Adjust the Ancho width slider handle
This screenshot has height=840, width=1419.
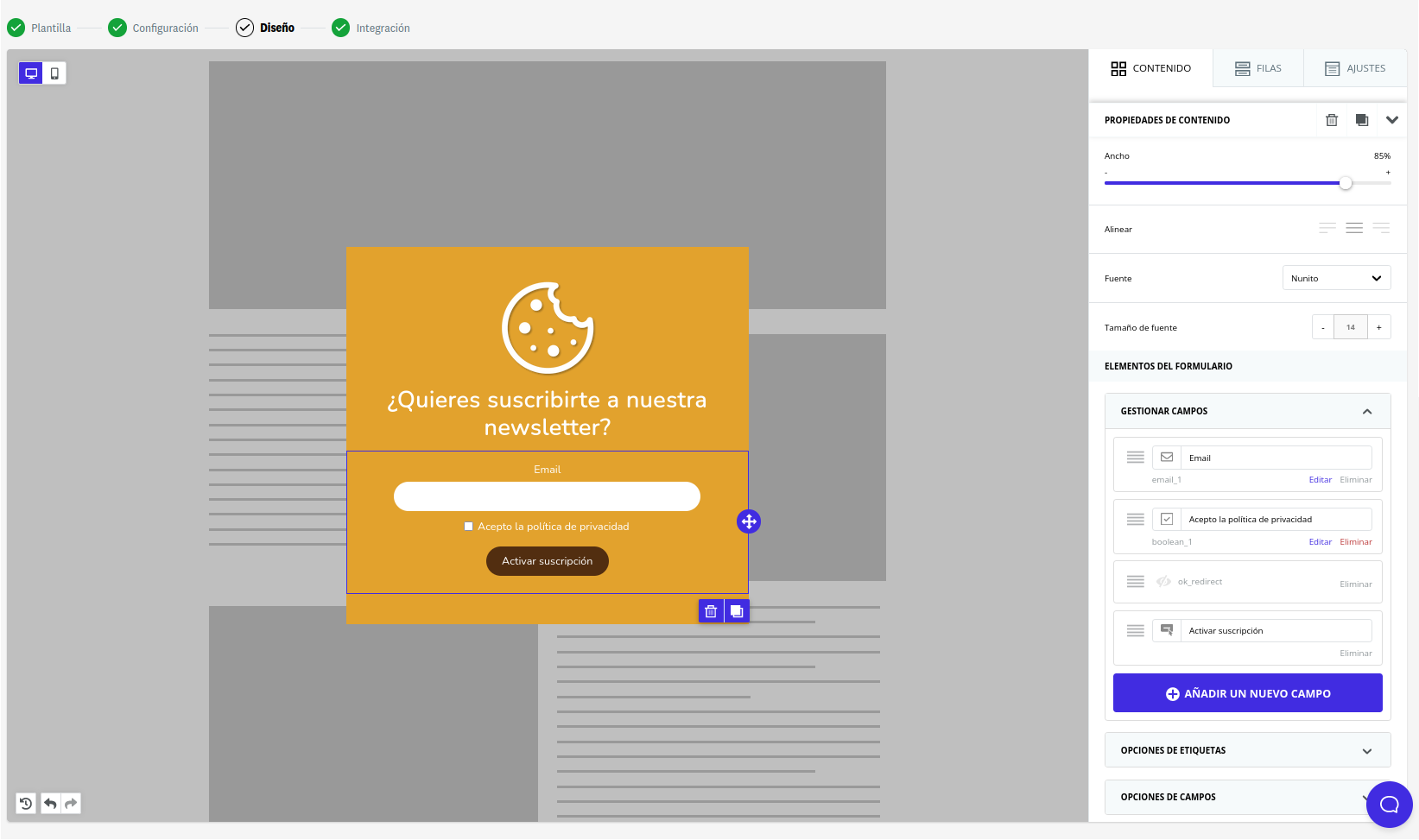1346,183
